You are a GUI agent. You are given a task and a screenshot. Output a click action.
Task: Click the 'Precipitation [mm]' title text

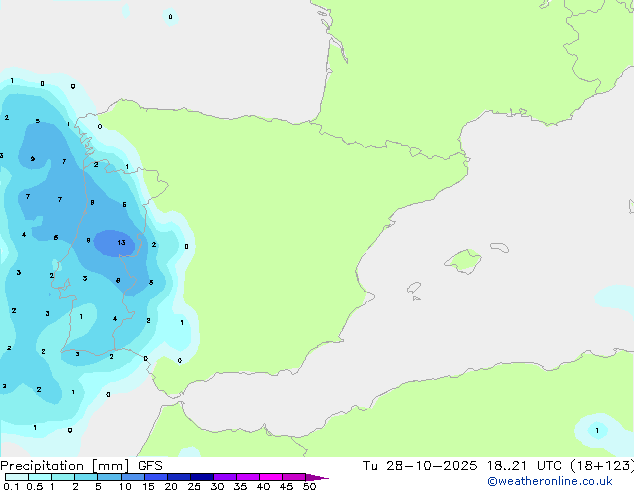(x=65, y=466)
